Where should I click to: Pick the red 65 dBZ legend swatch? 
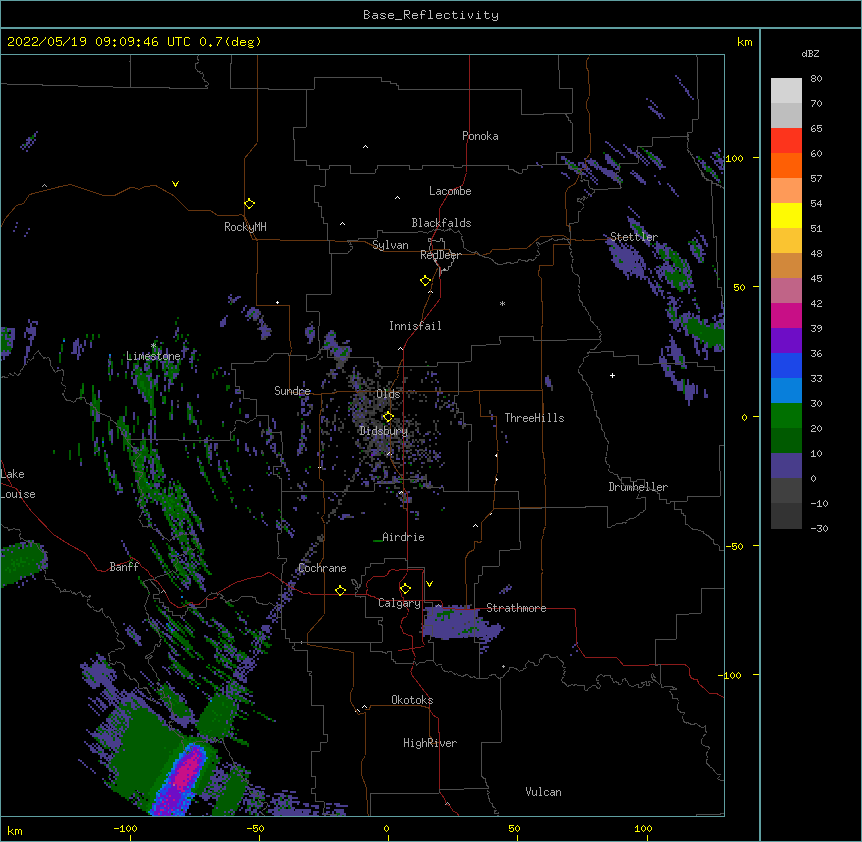pyautogui.click(x=786, y=140)
